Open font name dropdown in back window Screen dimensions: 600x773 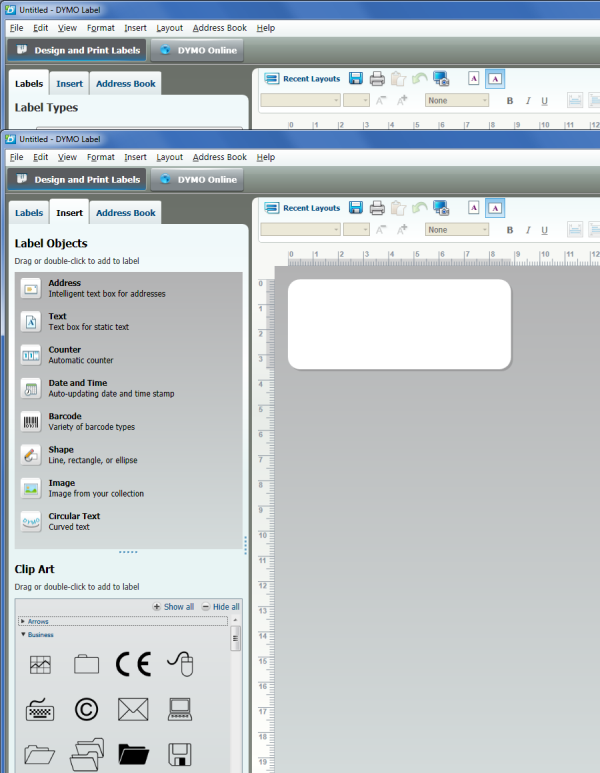click(x=300, y=101)
